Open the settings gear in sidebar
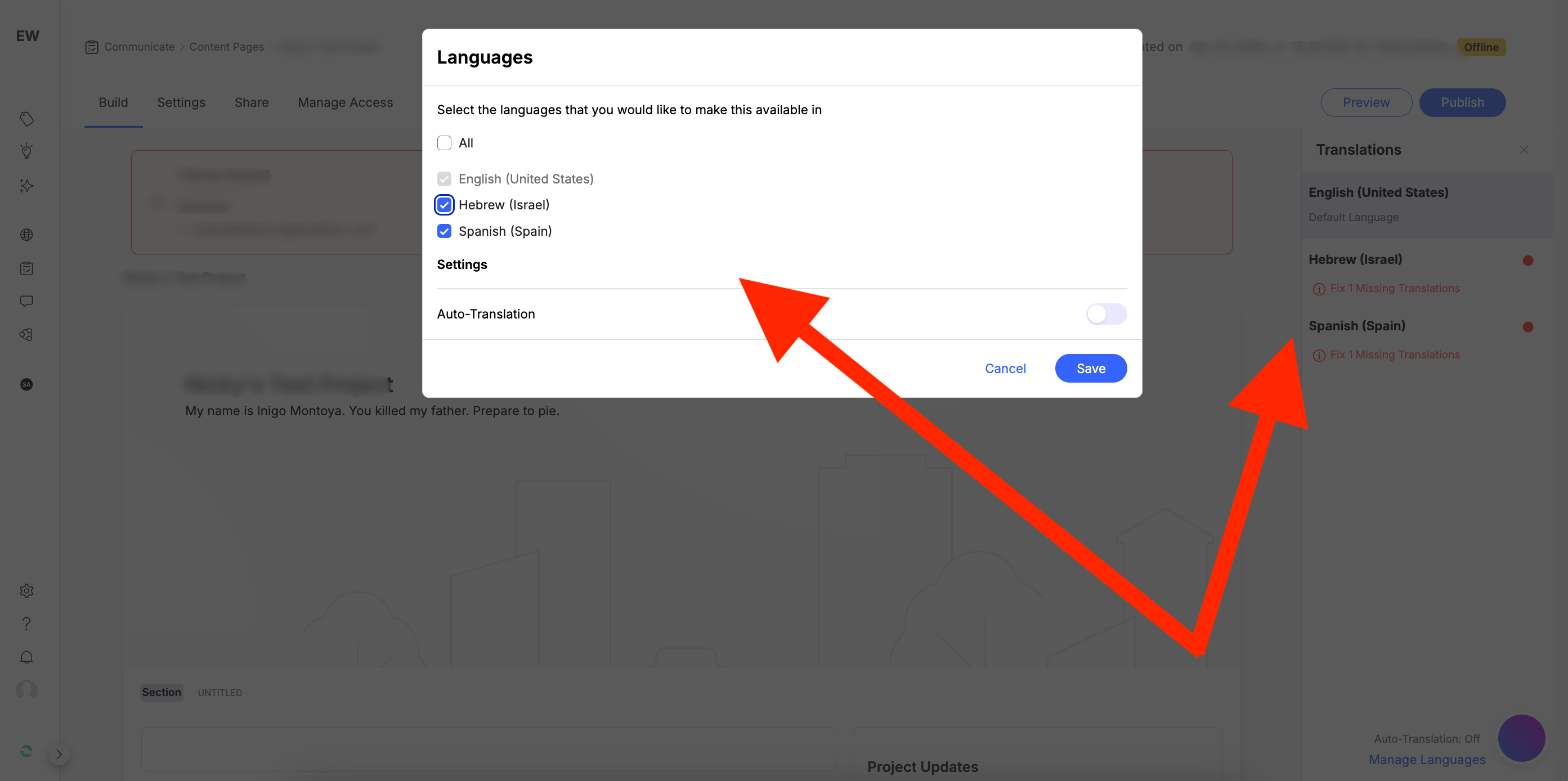Image resolution: width=1568 pixels, height=781 pixels. coord(27,590)
